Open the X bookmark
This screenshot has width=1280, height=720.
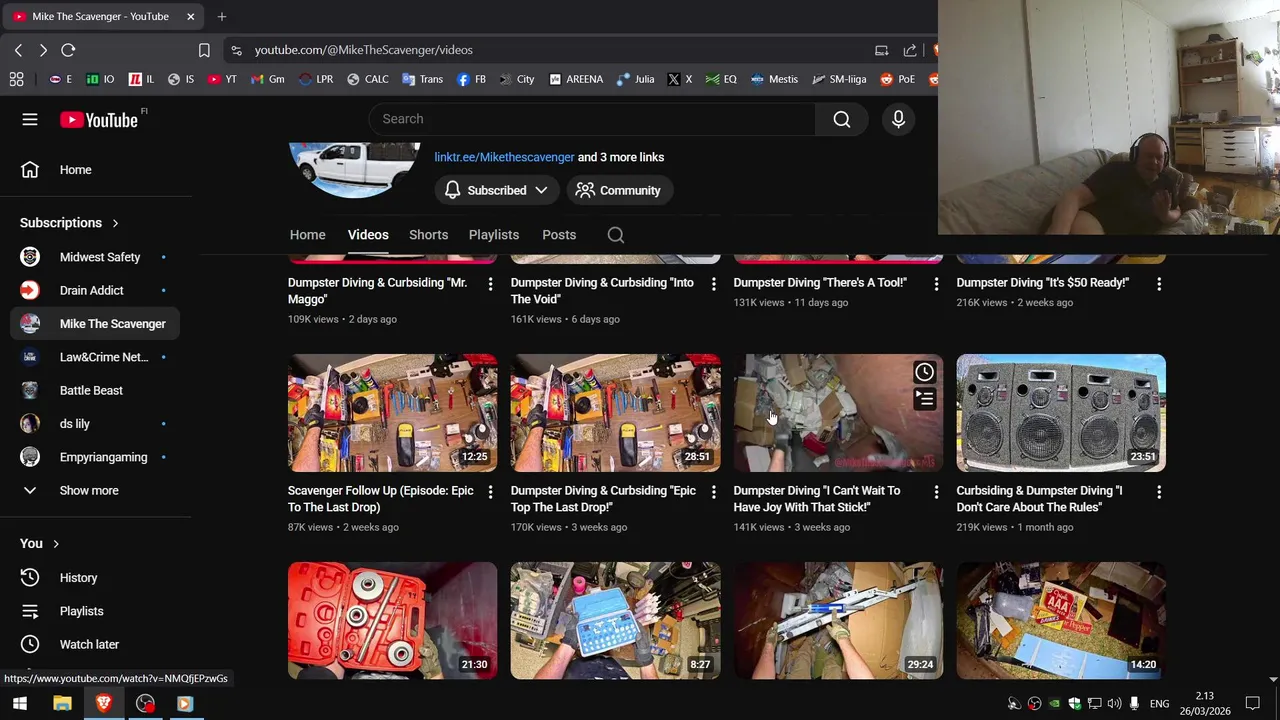click(680, 79)
